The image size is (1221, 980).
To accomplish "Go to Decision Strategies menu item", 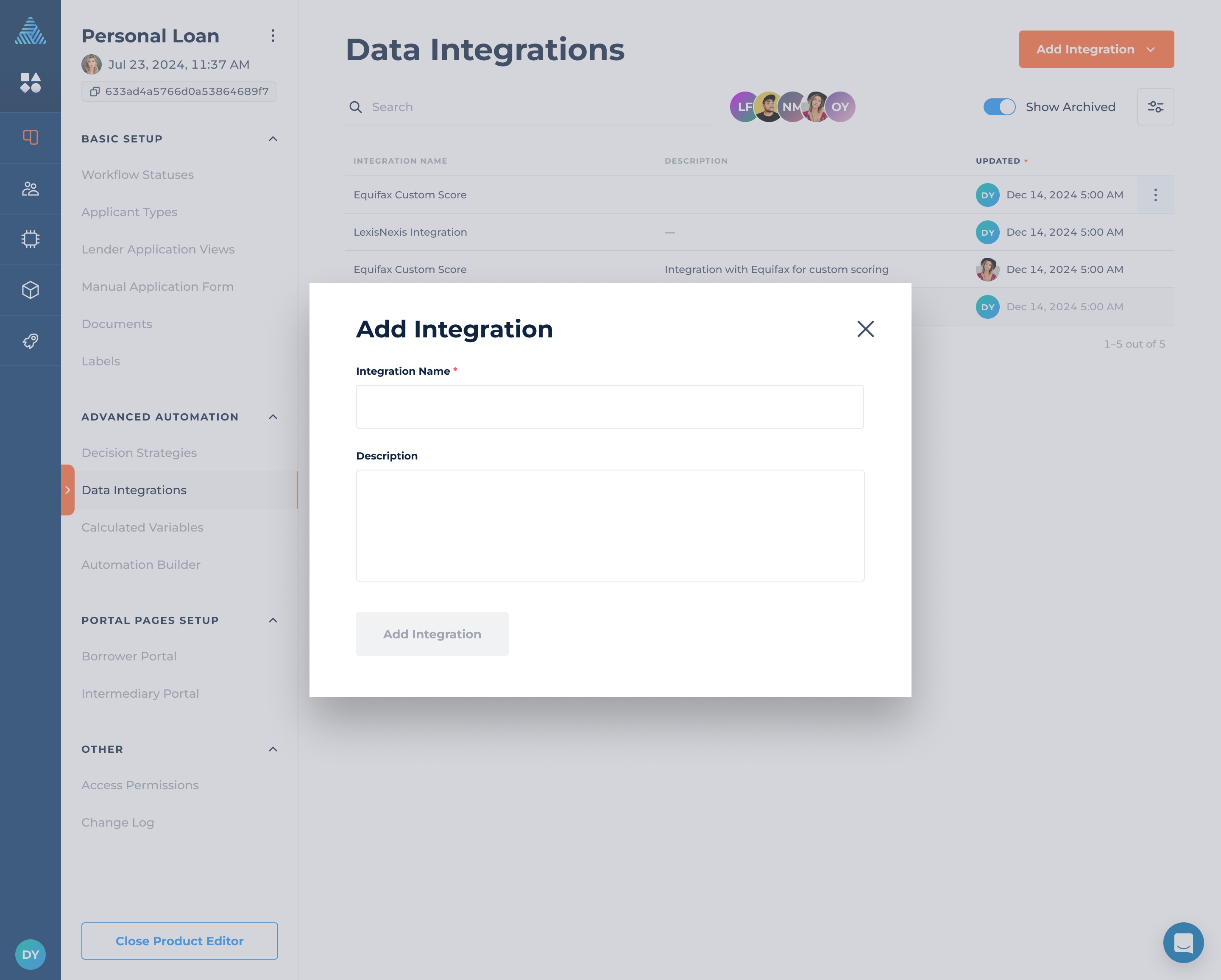I will [x=139, y=453].
